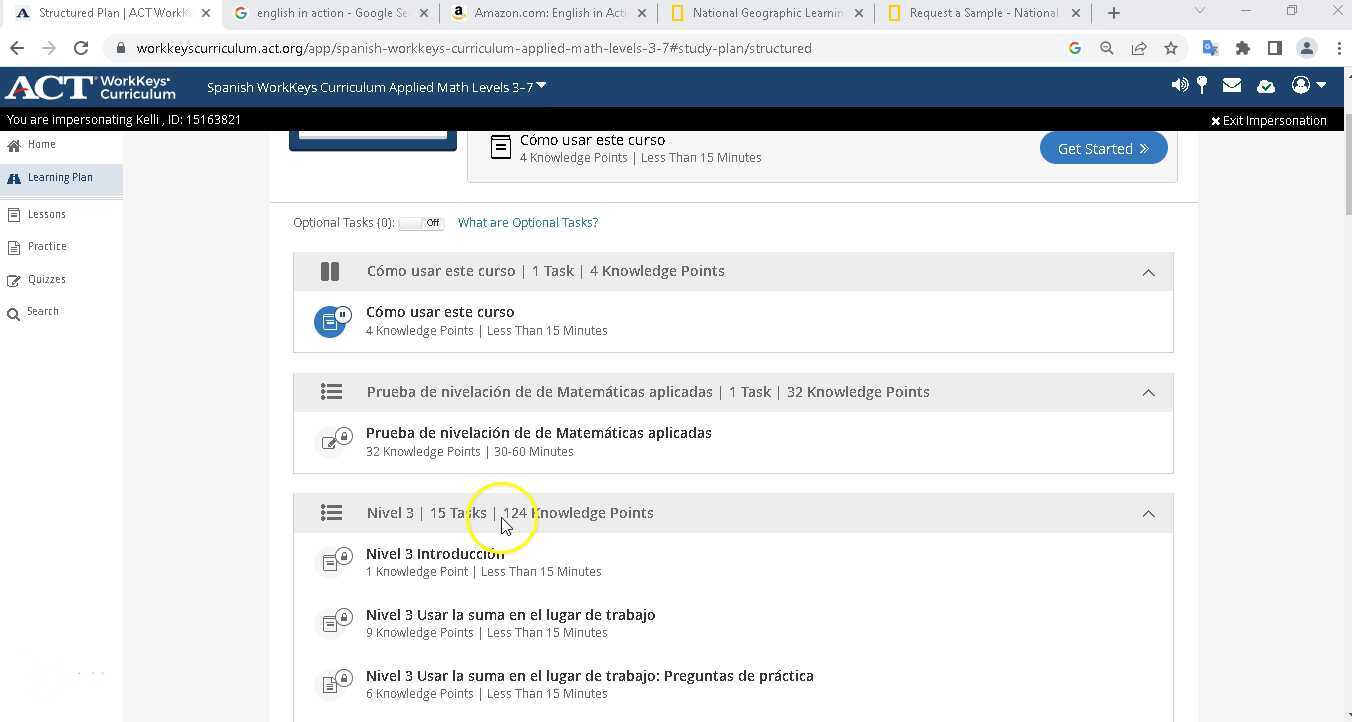Select the Lessons icon in the sidebar
1352x722 pixels.
(x=15, y=214)
